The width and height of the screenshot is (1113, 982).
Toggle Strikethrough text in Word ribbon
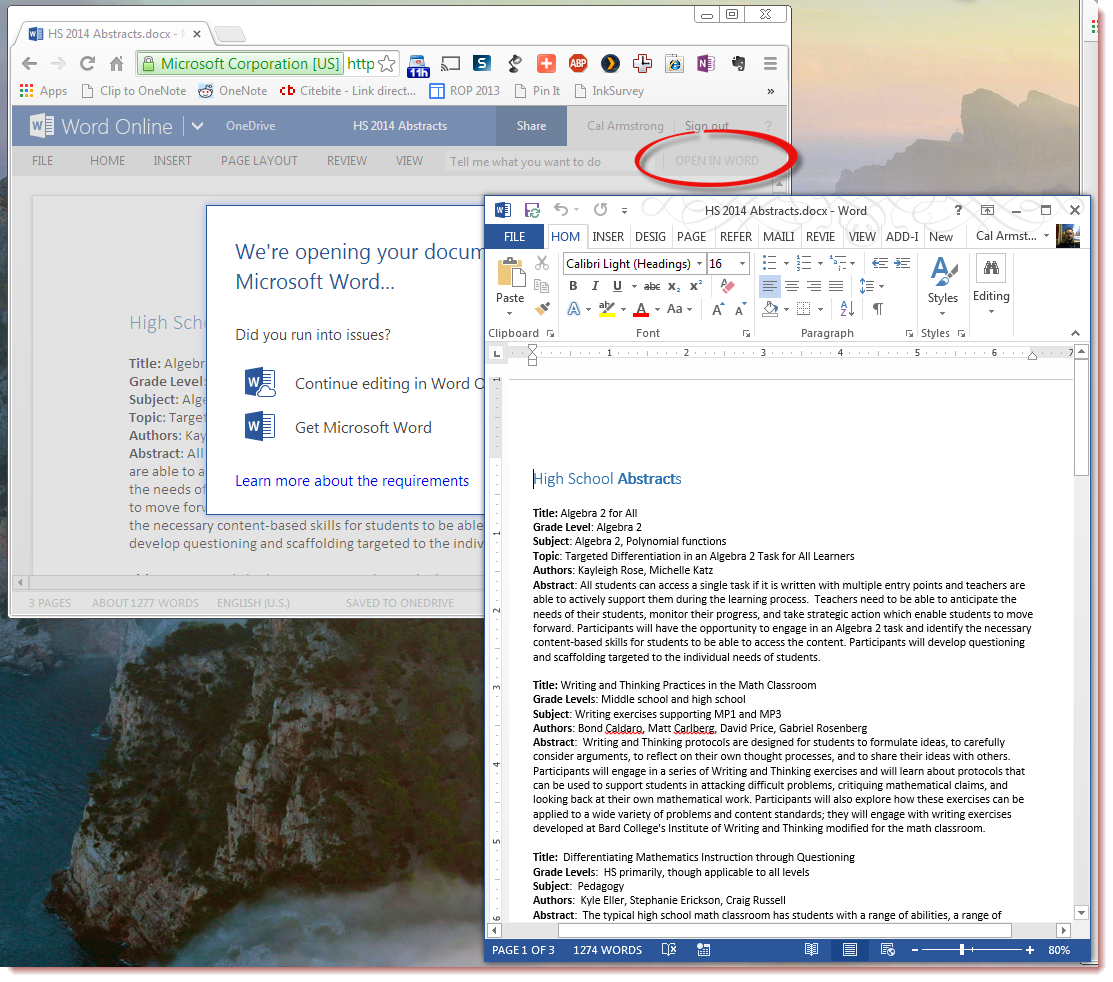coord(652,286)
